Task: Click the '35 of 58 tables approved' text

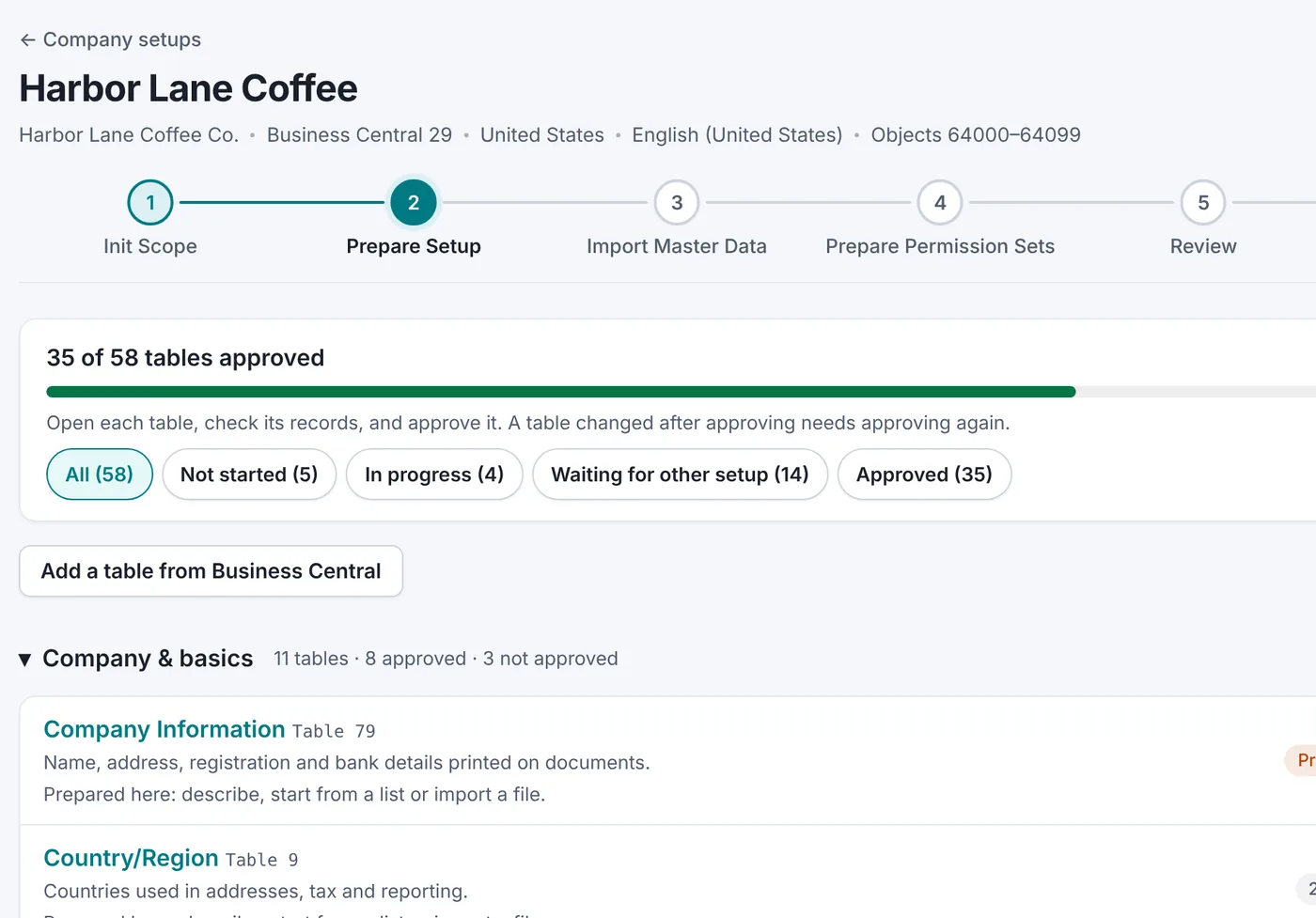Action: (185, 358)
